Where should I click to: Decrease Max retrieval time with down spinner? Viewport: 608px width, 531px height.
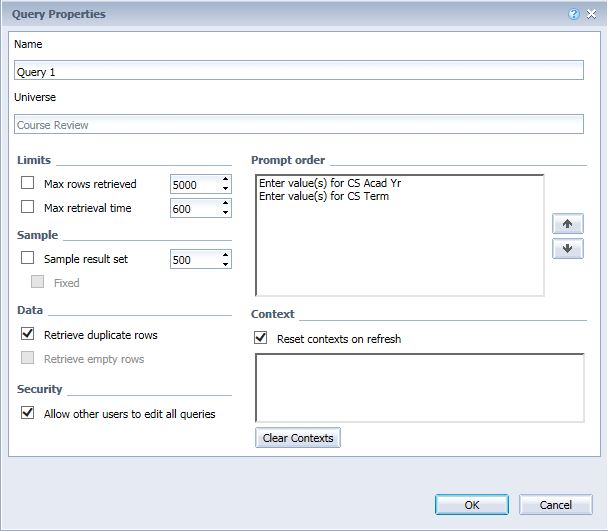tap(225, 213)
